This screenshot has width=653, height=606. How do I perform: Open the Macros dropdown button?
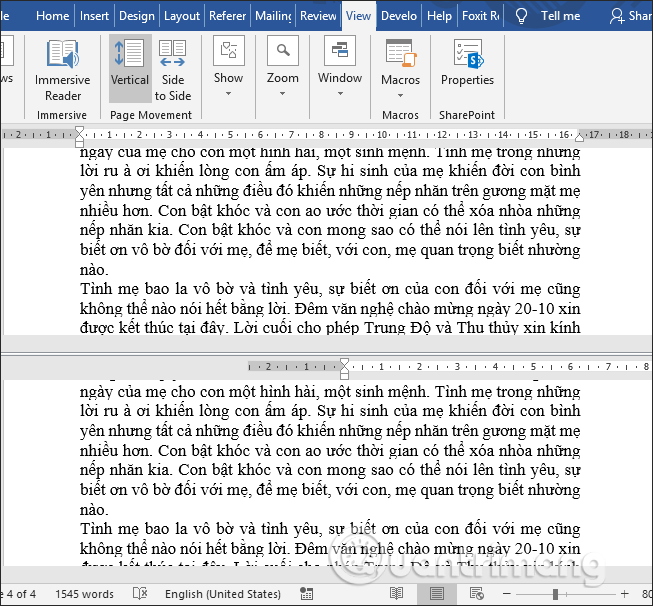(x=400, y=69)
